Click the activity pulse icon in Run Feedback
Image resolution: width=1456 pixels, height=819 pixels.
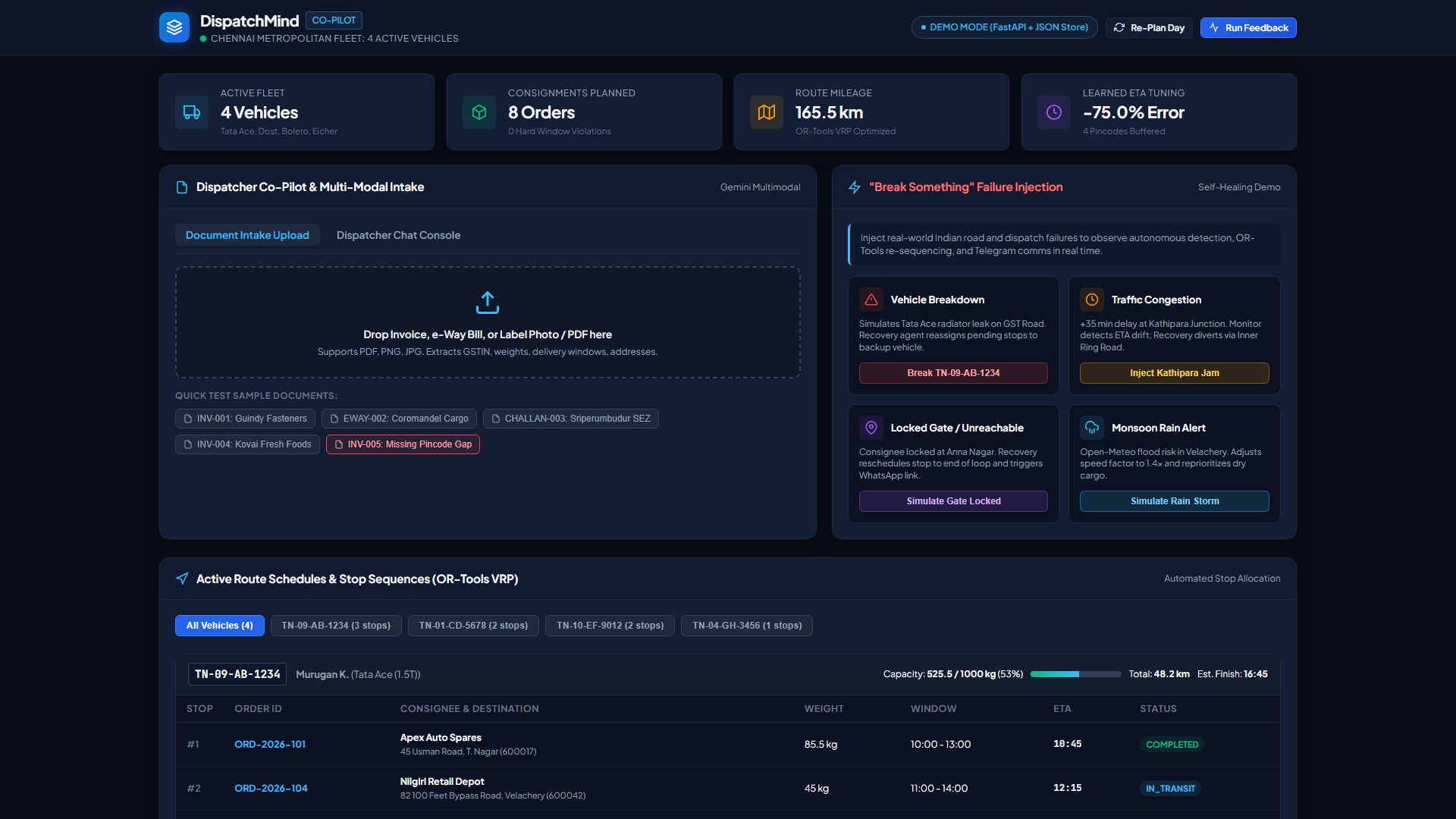pyautogui.click(x=1214, y=27)
